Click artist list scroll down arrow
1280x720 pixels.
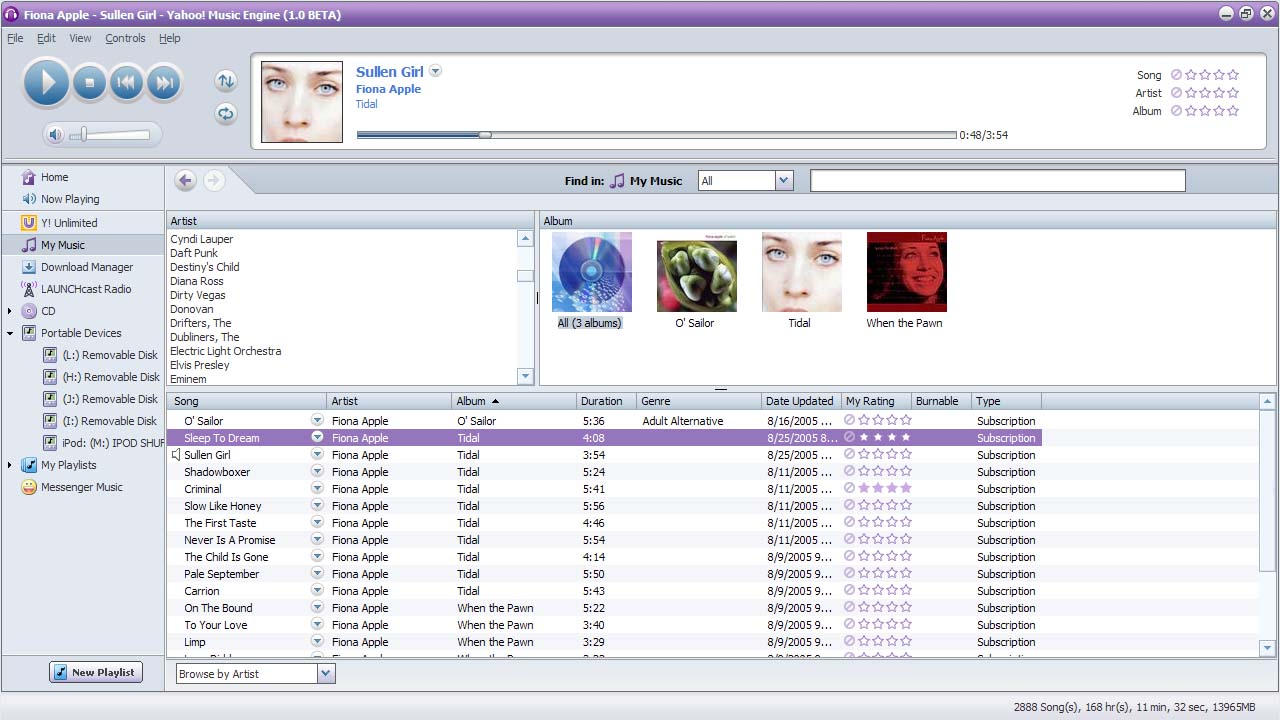(x=525, y=376)
